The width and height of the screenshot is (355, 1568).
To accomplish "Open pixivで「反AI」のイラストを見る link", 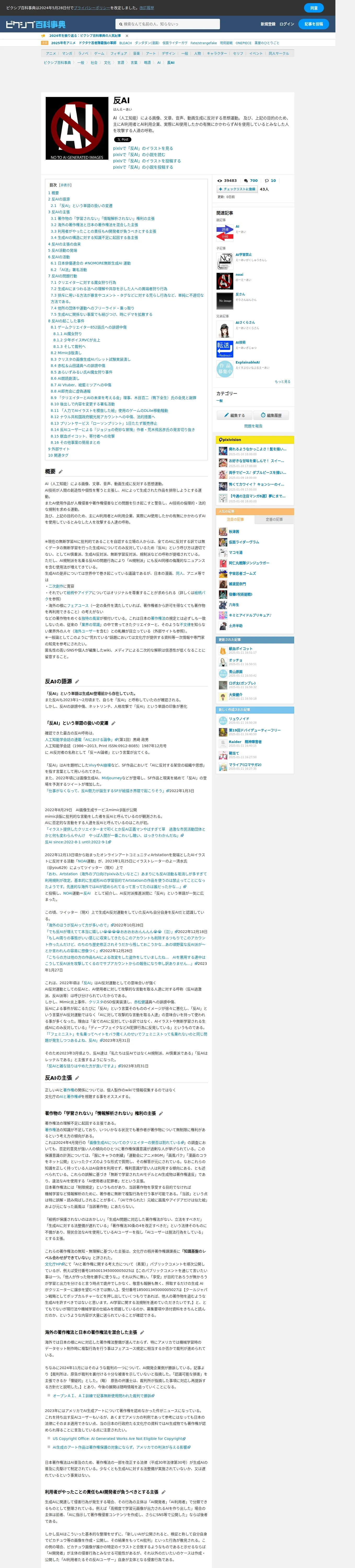I will point(143,148).
